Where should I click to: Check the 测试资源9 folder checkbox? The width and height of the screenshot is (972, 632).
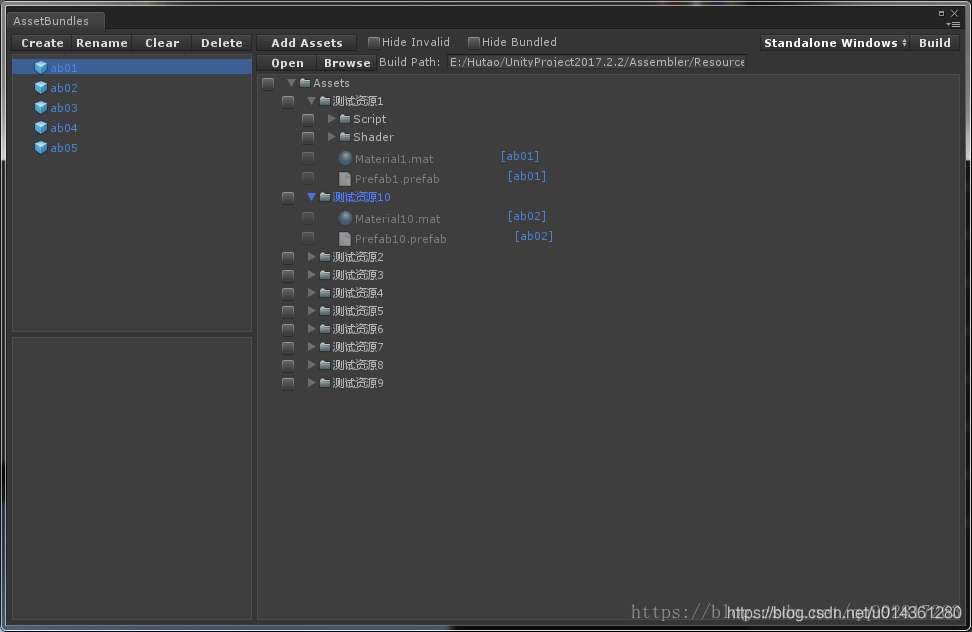click(288, 383)
